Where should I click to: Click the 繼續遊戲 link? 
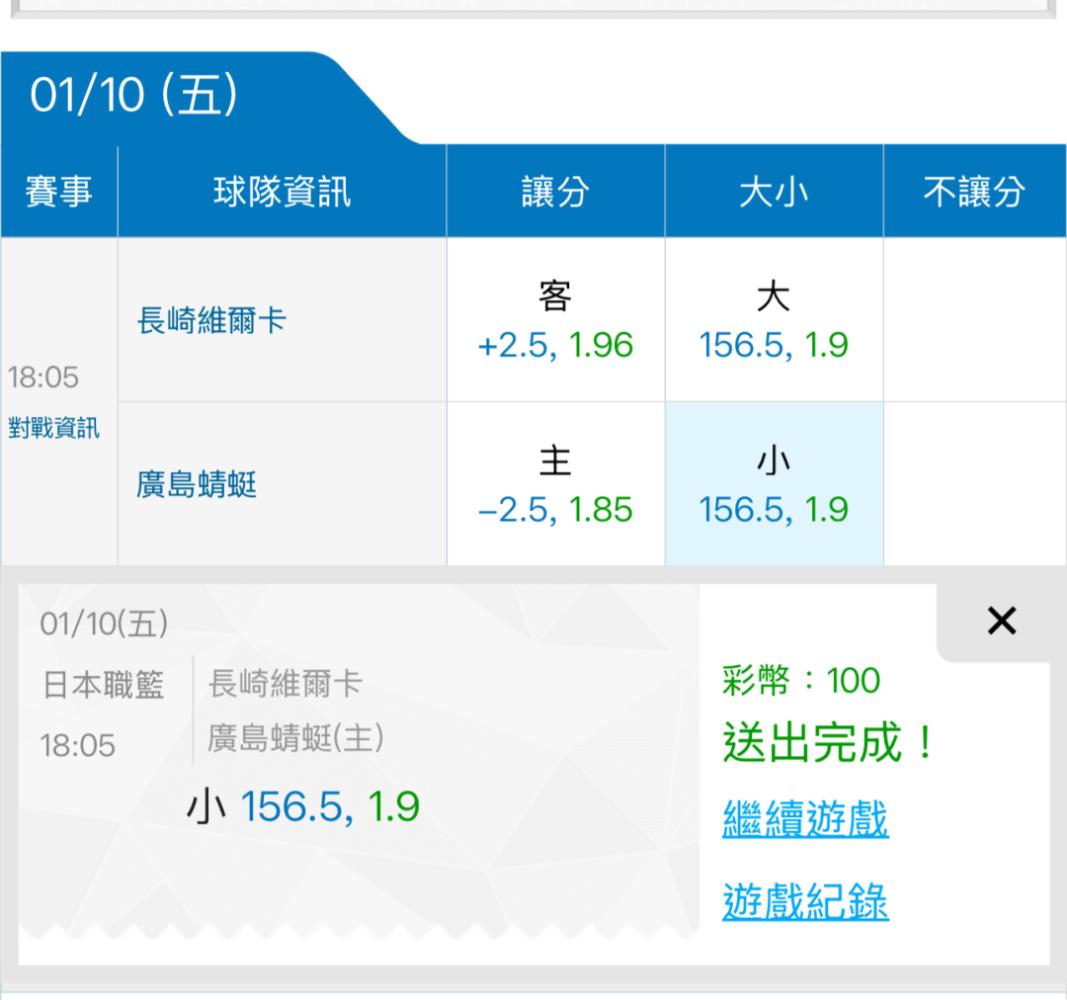pyautogui.click(x=804, y=821)
